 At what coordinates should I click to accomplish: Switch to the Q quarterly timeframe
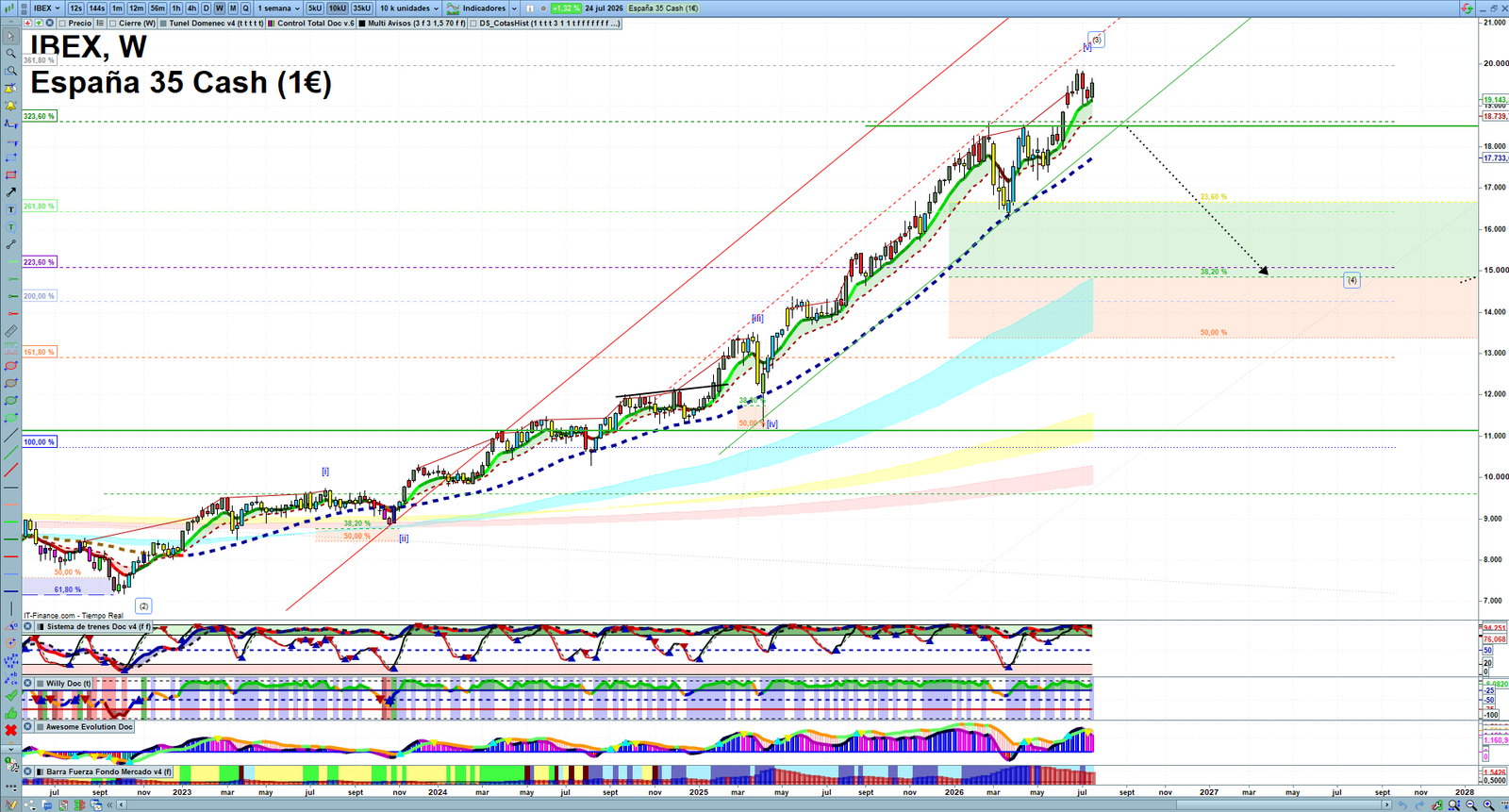[x=245, y=8]
